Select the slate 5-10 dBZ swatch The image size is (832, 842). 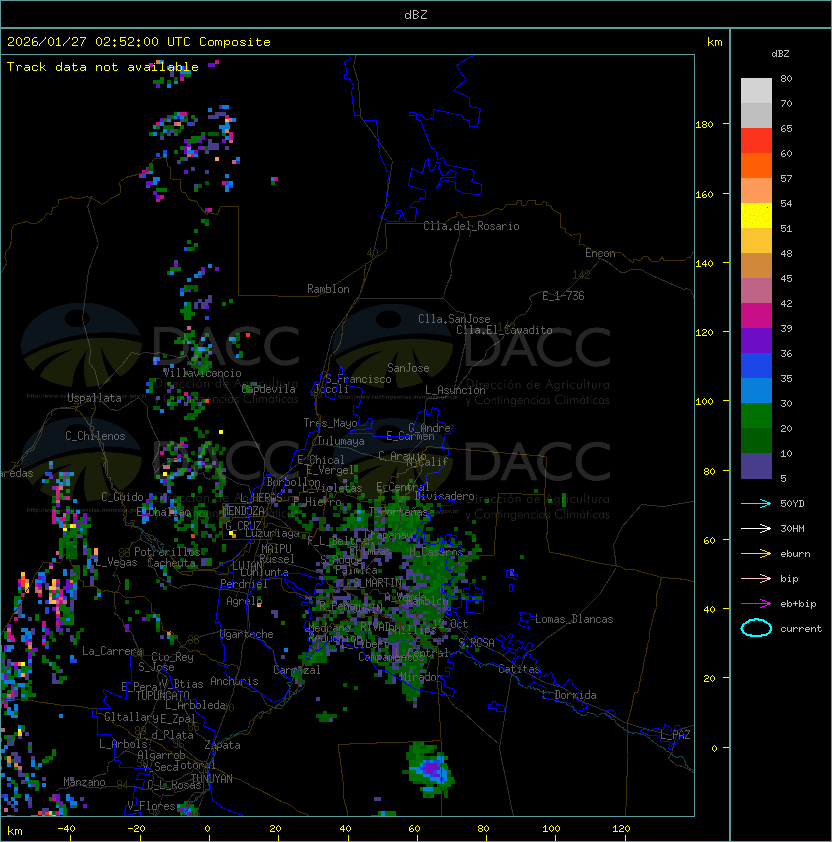pos(756,466)
